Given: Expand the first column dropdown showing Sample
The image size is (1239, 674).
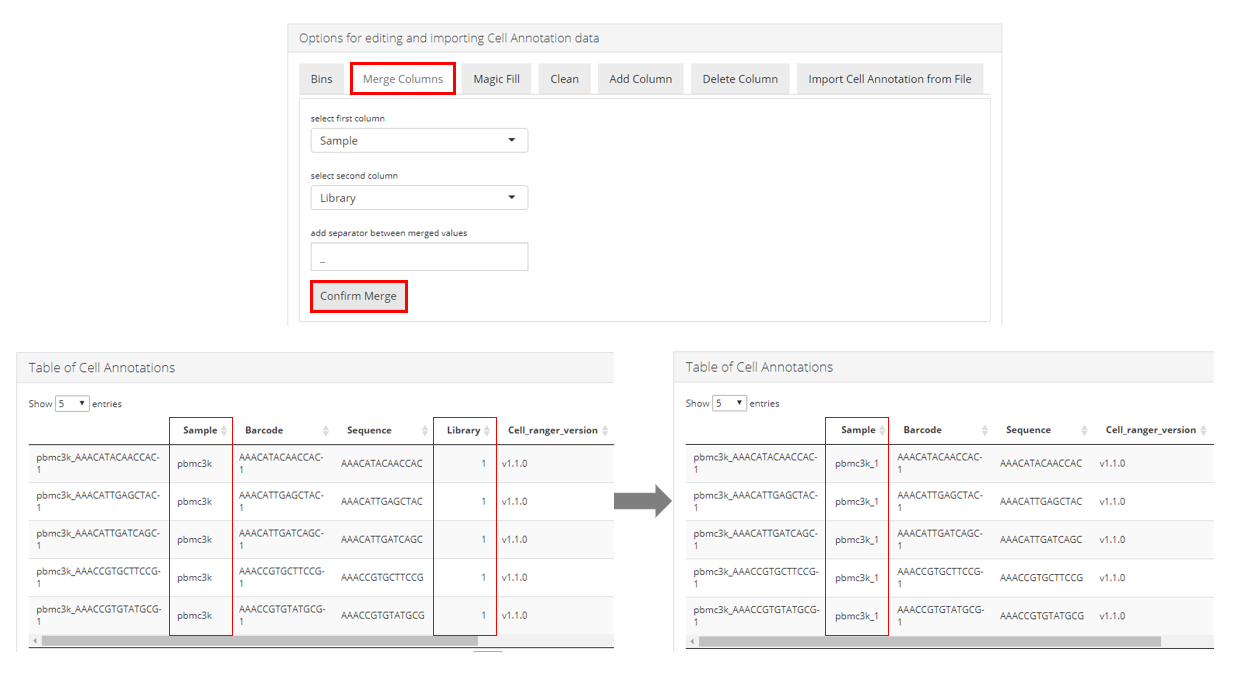Looking at the screenshot, I should click(419, 141).
